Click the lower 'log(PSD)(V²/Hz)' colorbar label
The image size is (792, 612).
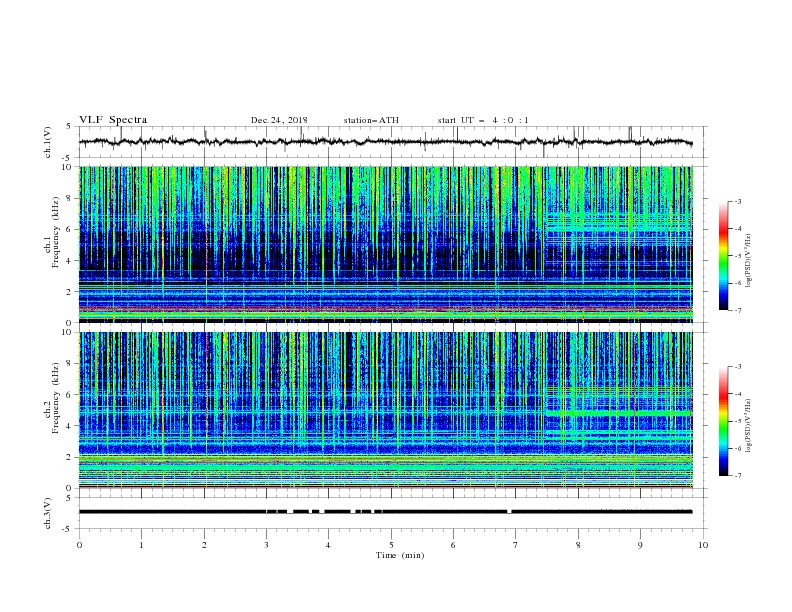click(749, 426)
